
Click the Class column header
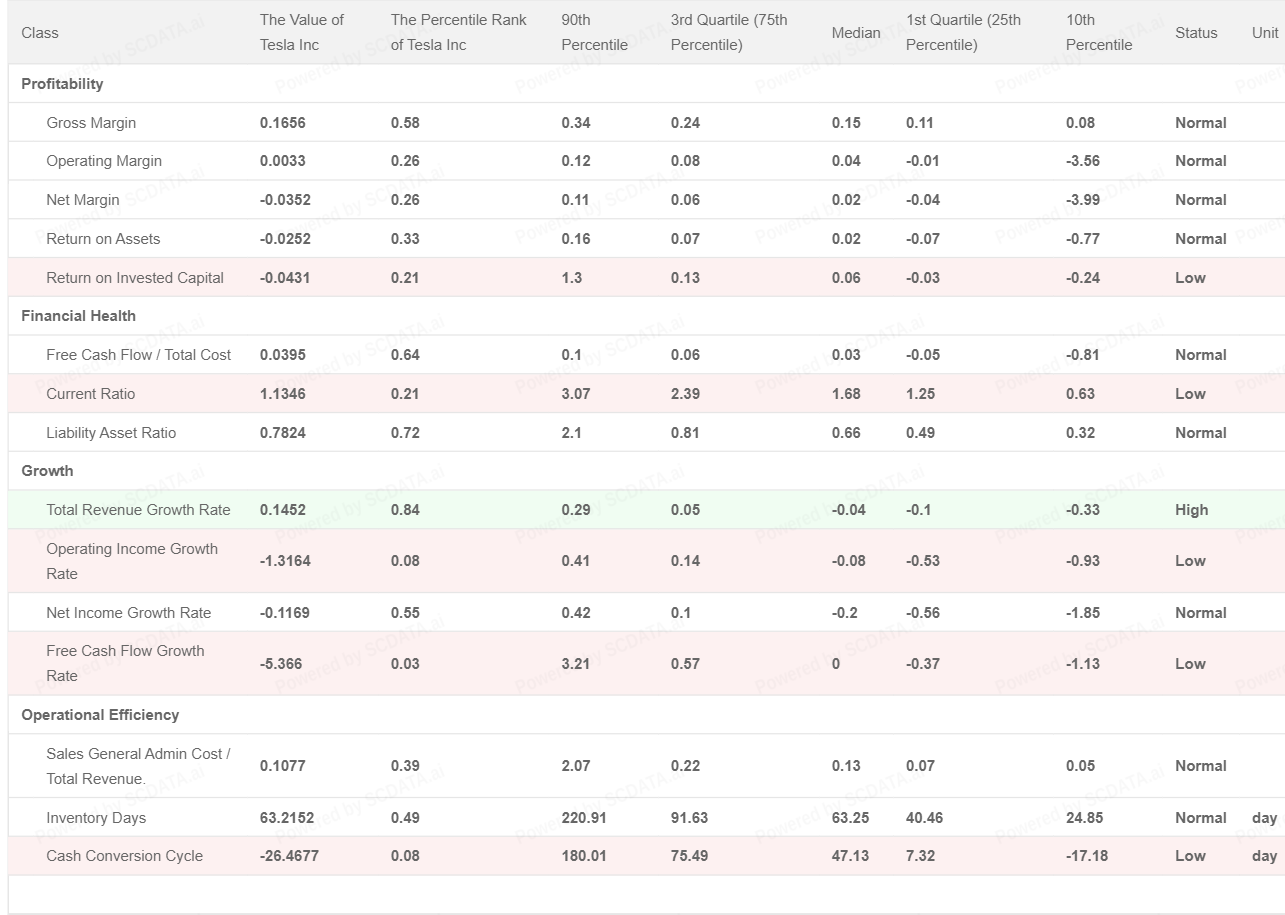[x=40, y=33]
